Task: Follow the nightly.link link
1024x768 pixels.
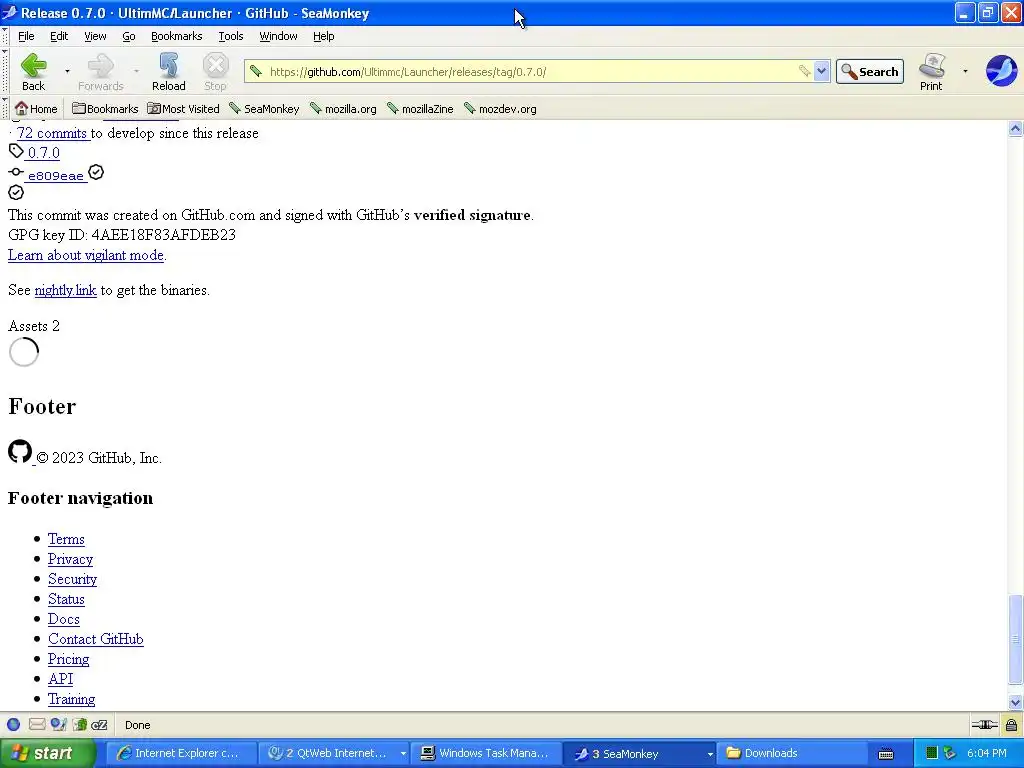Action: point(65,290)
